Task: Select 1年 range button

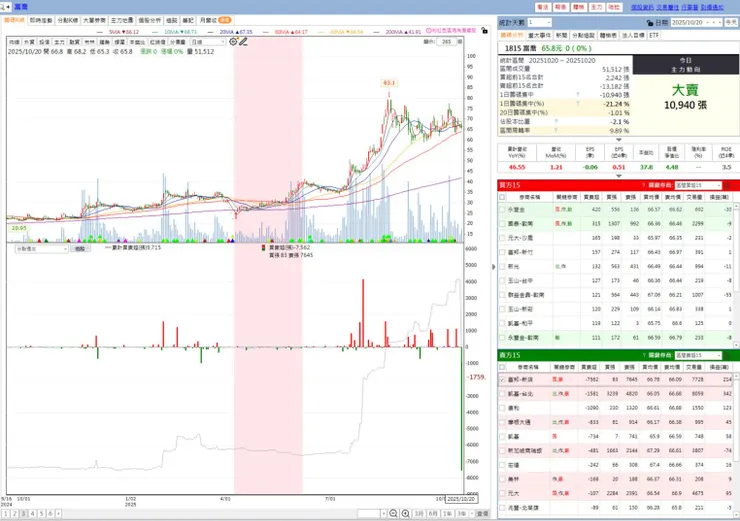Action: [447, 513]
